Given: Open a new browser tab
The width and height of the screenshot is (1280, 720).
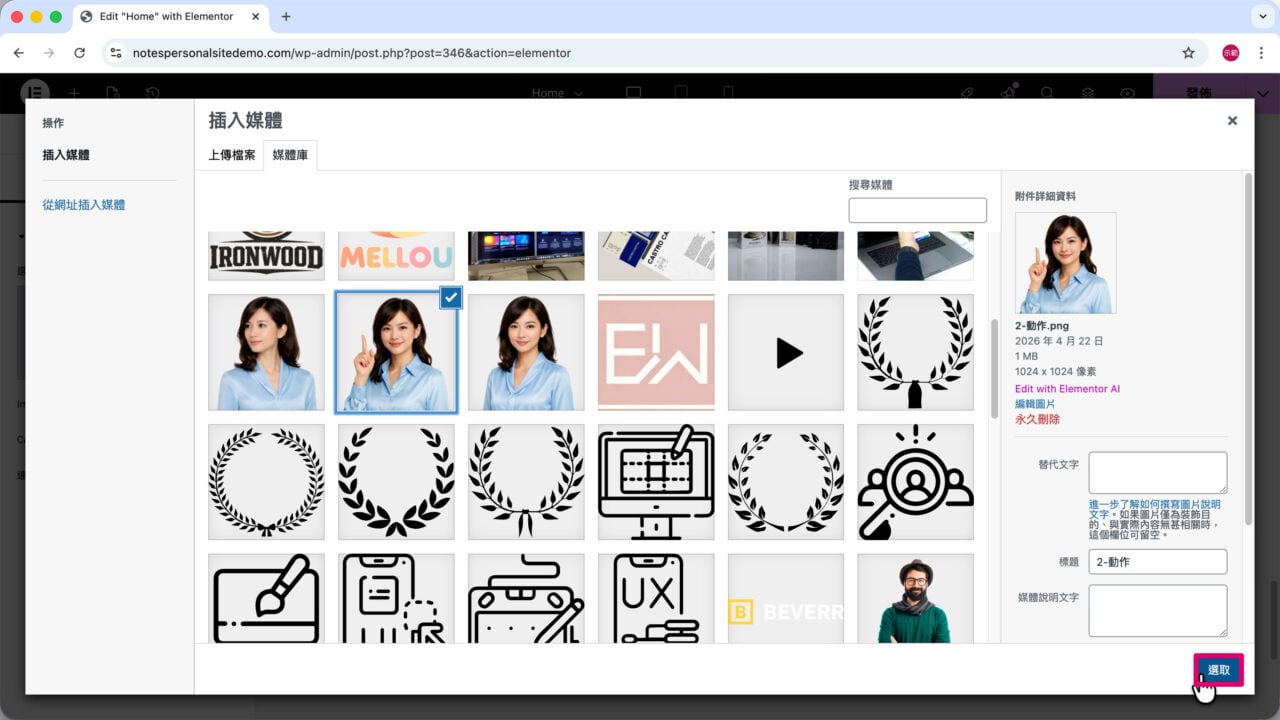Looking at the screenshot, I should coord(286,17).
